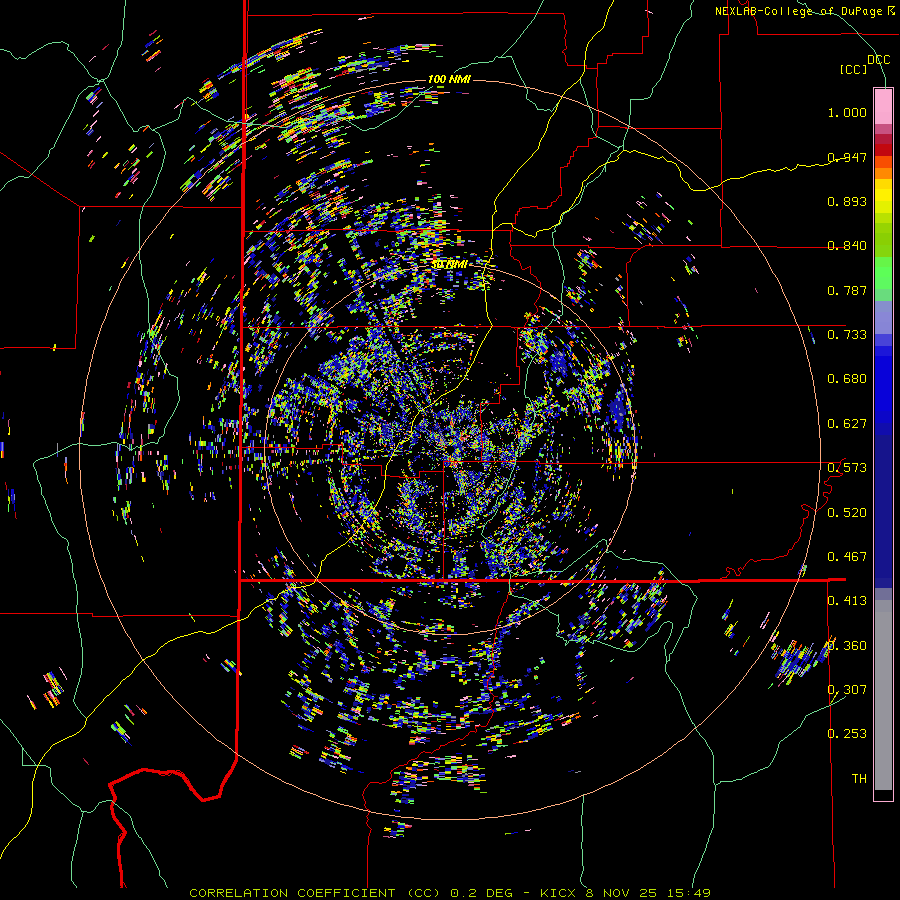This screenshot has width=900, height=900.
Task: Pick the bright green swatch beside 0.787
Action: click(883, 278)
